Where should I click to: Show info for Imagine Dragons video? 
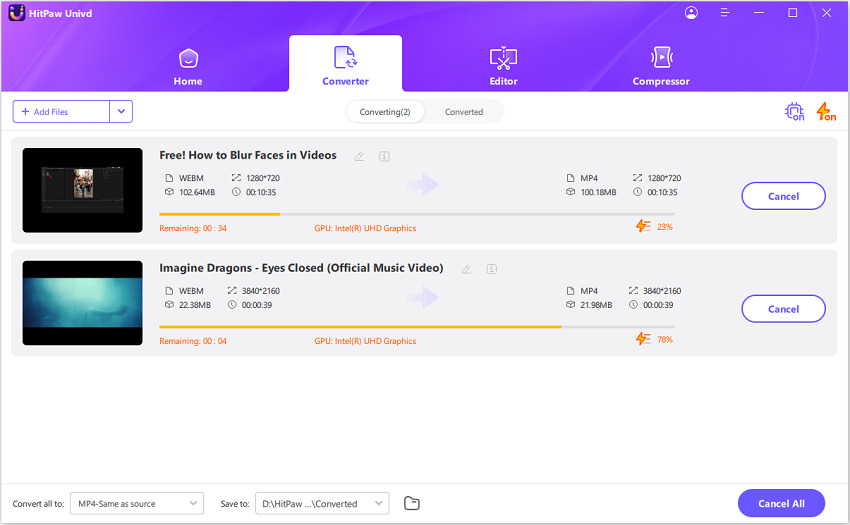pyautogui.click(x=491, y=269)
